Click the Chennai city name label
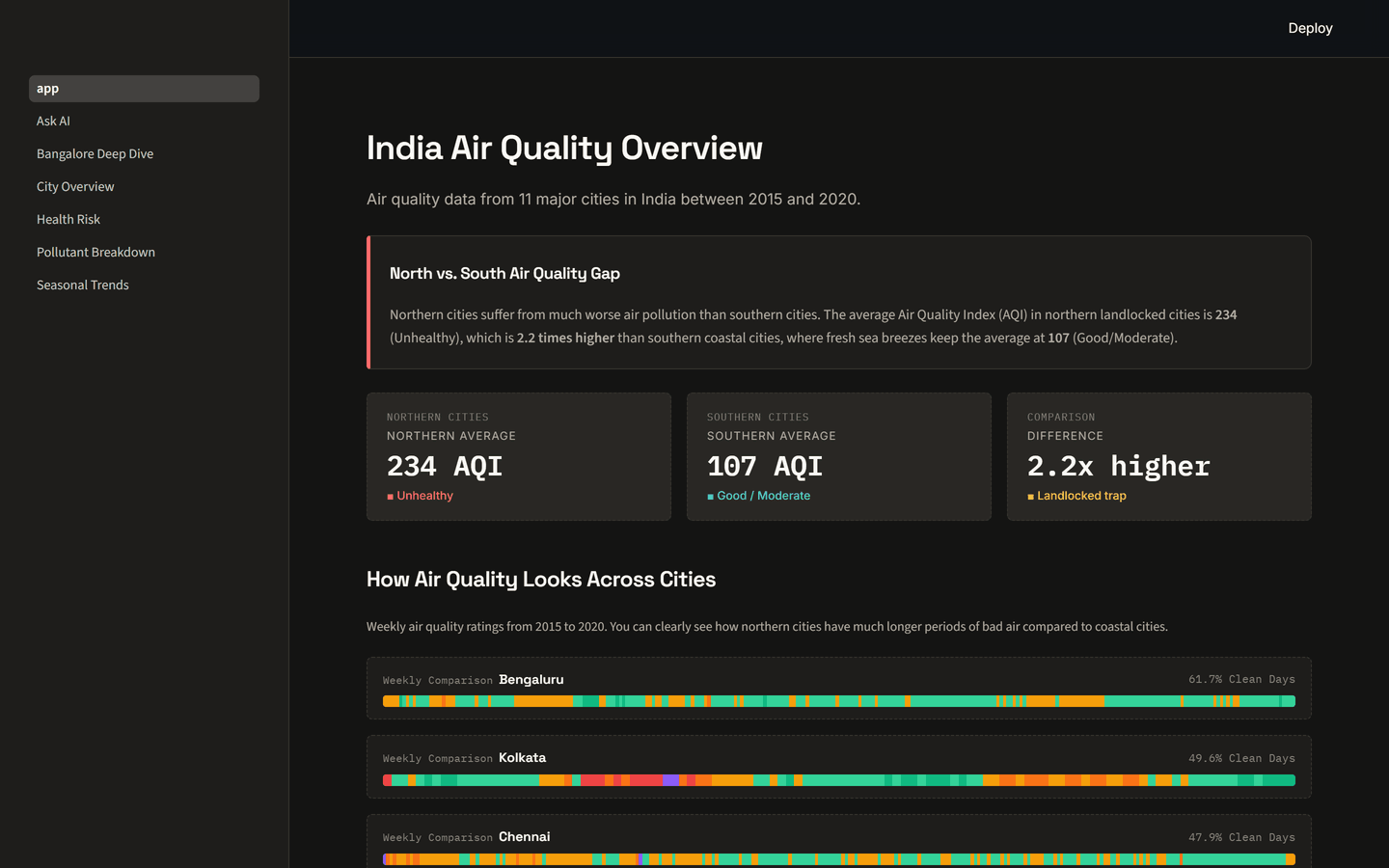 coord(525,837)
